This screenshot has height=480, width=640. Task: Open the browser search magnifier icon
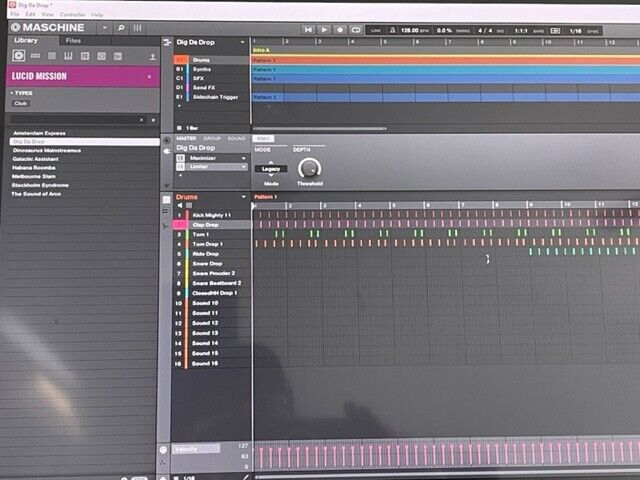[x=121, y=28]
